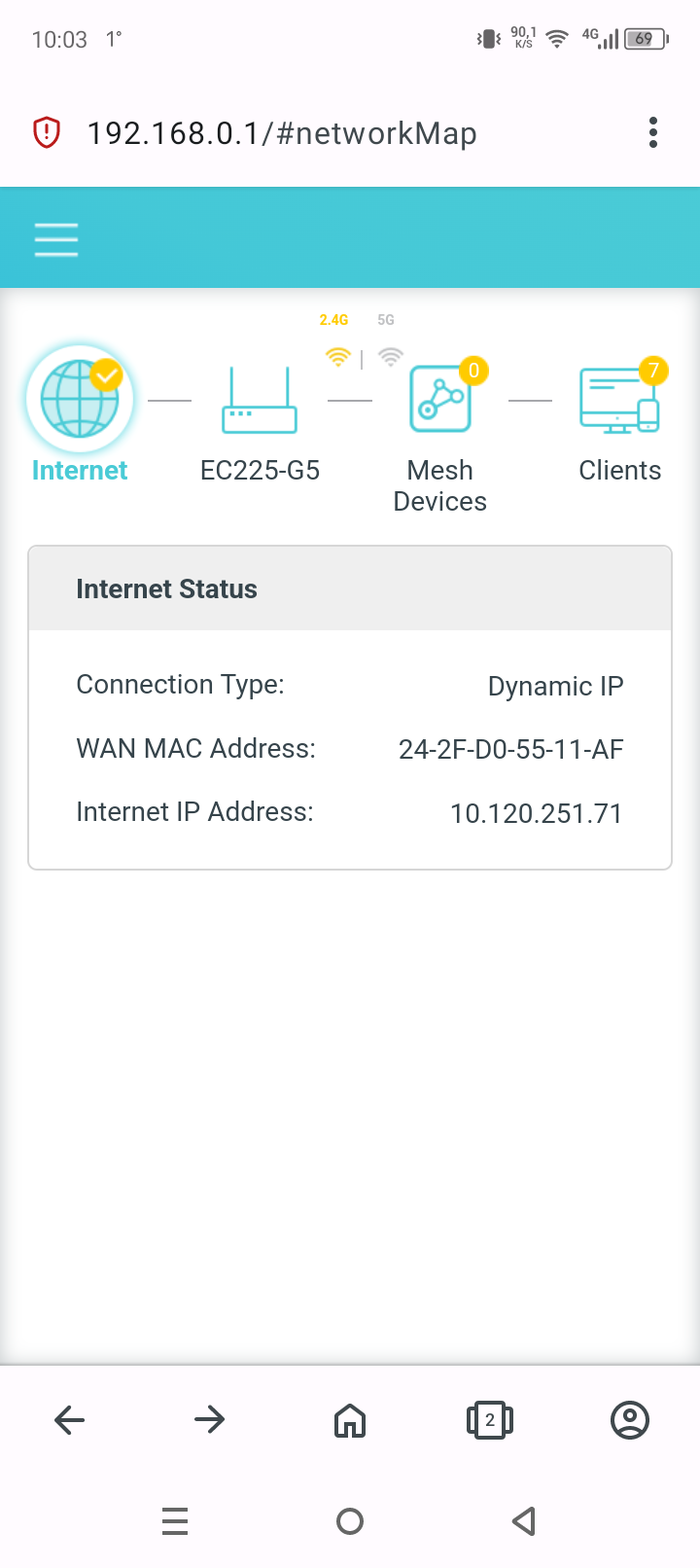Select the EC225-G5 router icon
Image resolution: width=700 pixels, height=1568 pixels.
(260, 400)
